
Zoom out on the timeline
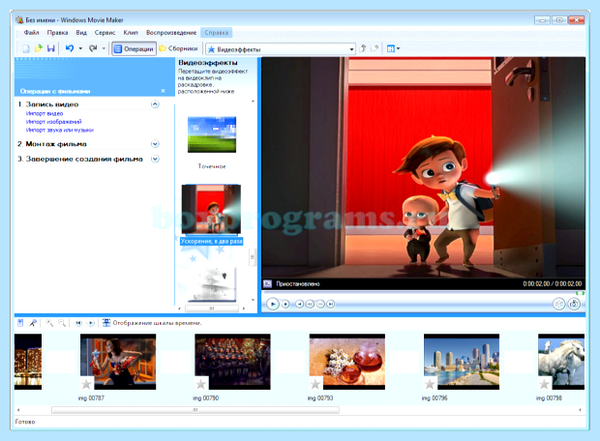[62, 323]
